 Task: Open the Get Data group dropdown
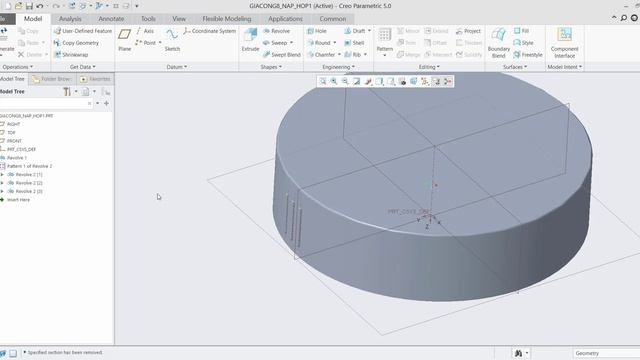click(82, 67)
